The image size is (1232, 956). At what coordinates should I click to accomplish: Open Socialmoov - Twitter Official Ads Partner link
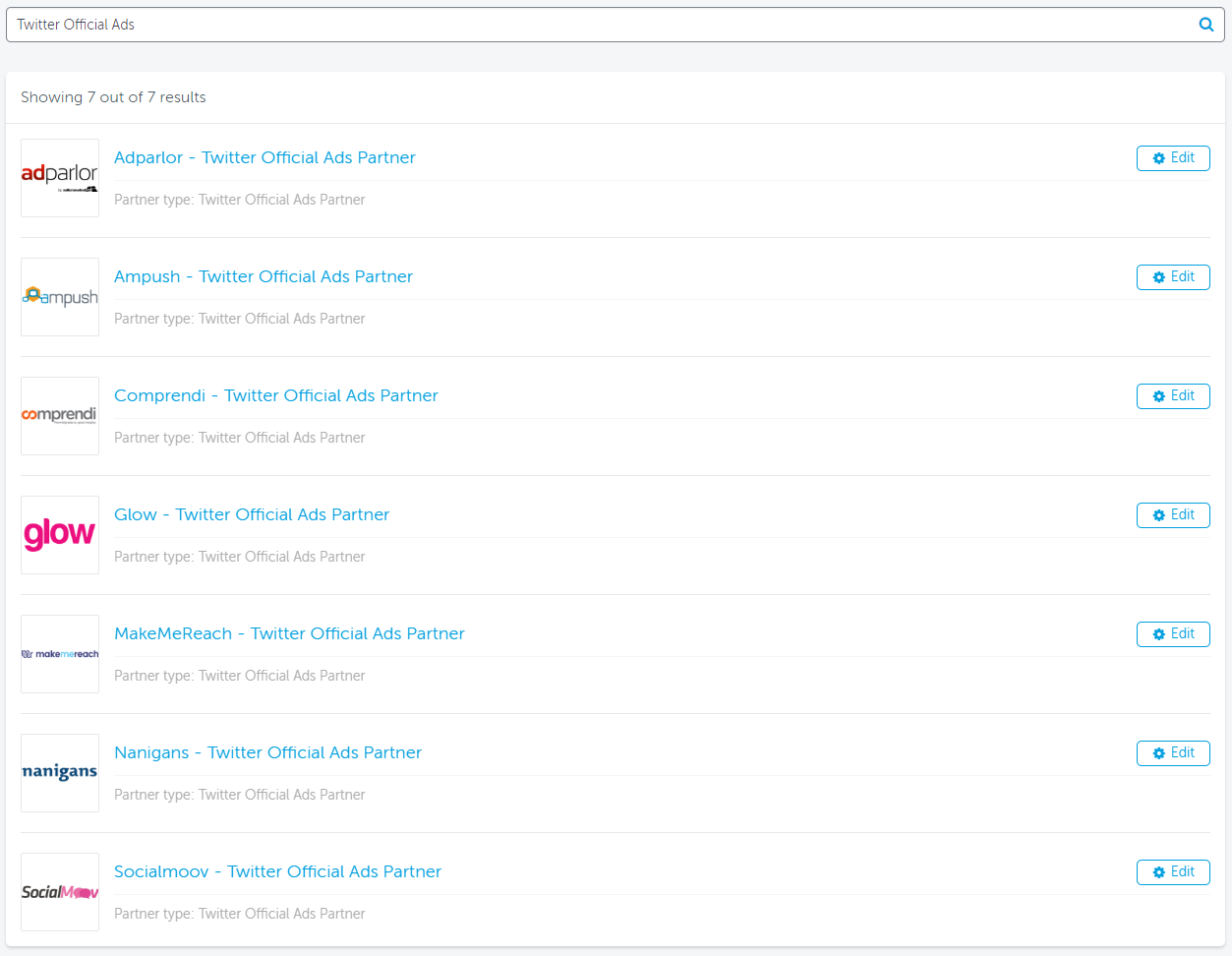(x=277, y=871)
